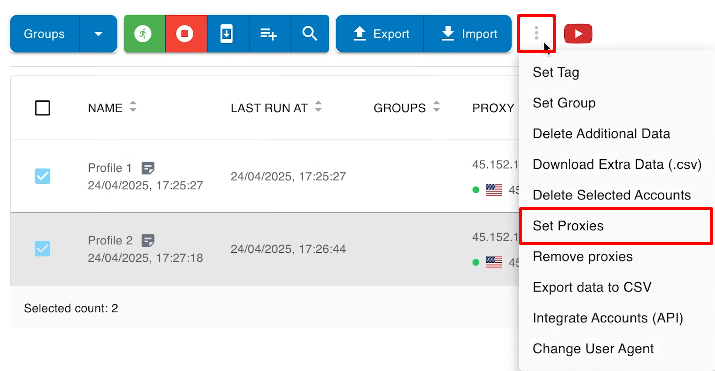The width and height of the screenshot is (715, 371).
Task: Click the Export button
Action: pyautogui.click(x=380, y=34)
